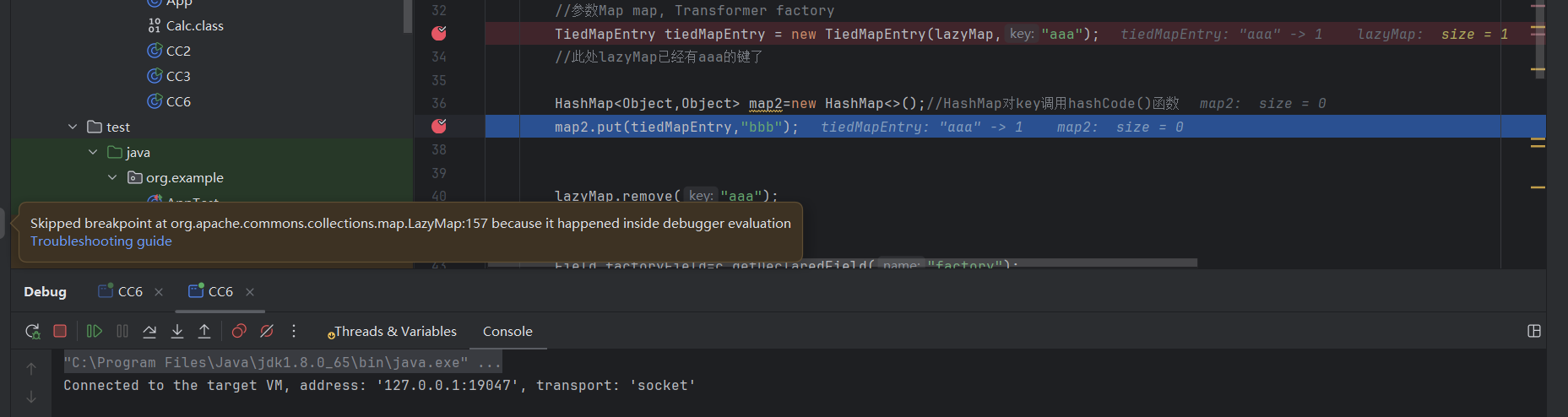The image size is (1568, 417).
Task: Select the test folder
Action: point(118,127)
